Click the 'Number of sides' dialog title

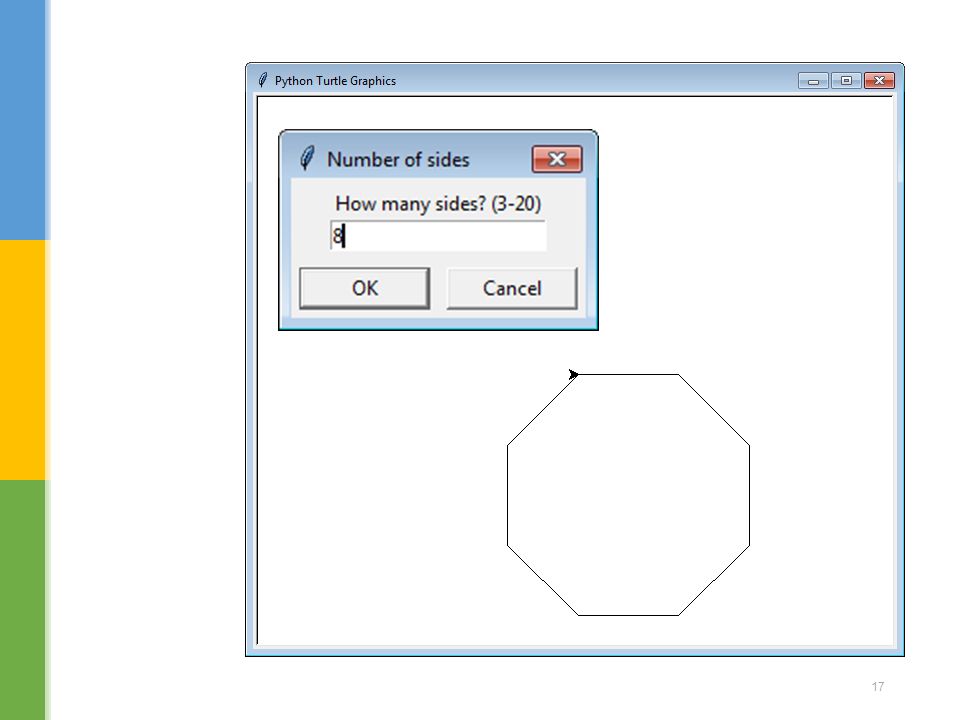point(398,159)
